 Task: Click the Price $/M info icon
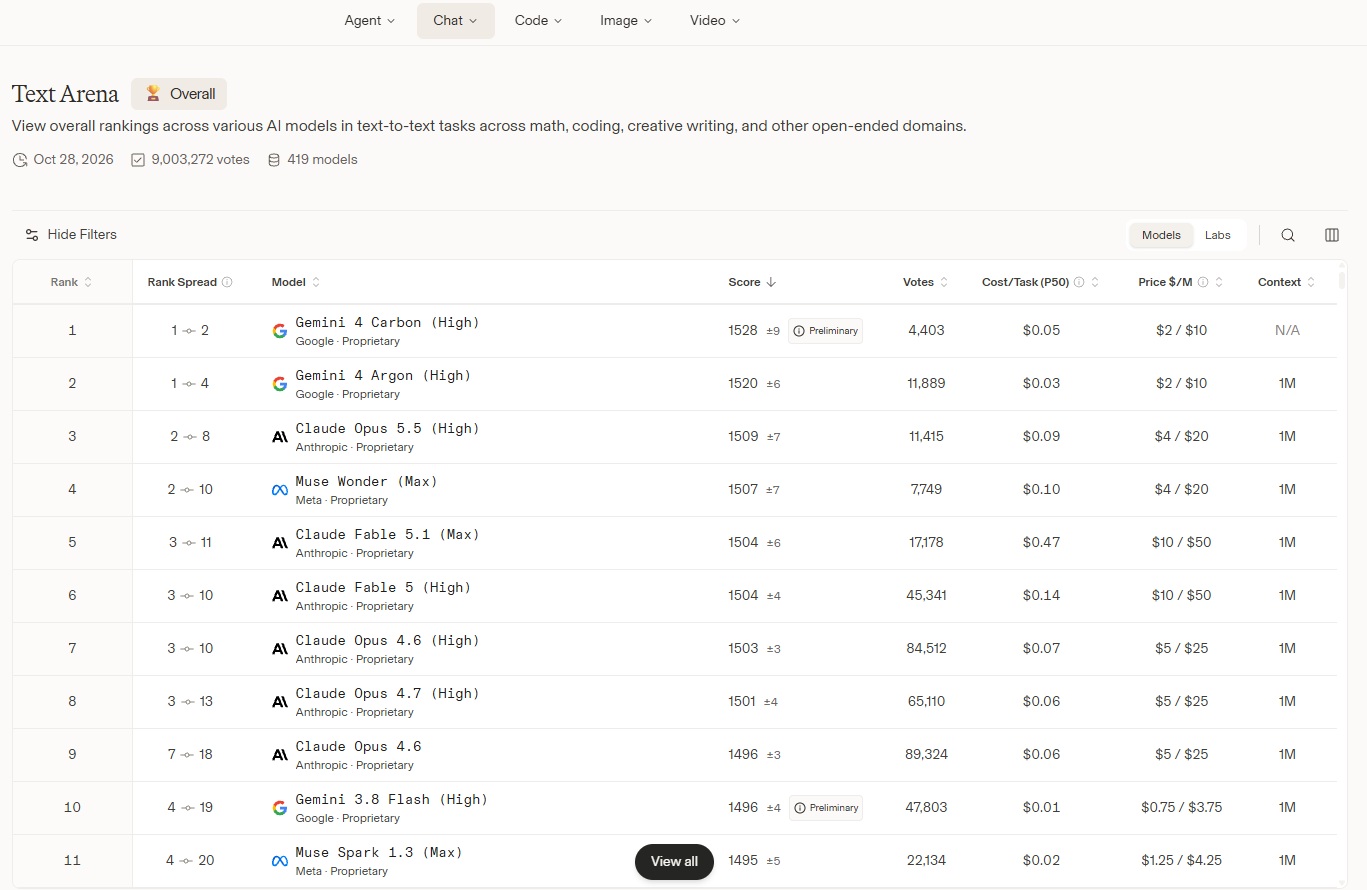pyautogui.click(x=1203, y=282)
